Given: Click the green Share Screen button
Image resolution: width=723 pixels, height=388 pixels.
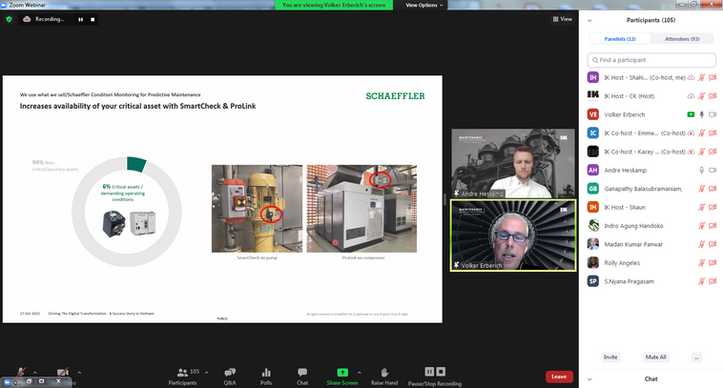Looking at the screenshot, I should [x=342, y=376].
